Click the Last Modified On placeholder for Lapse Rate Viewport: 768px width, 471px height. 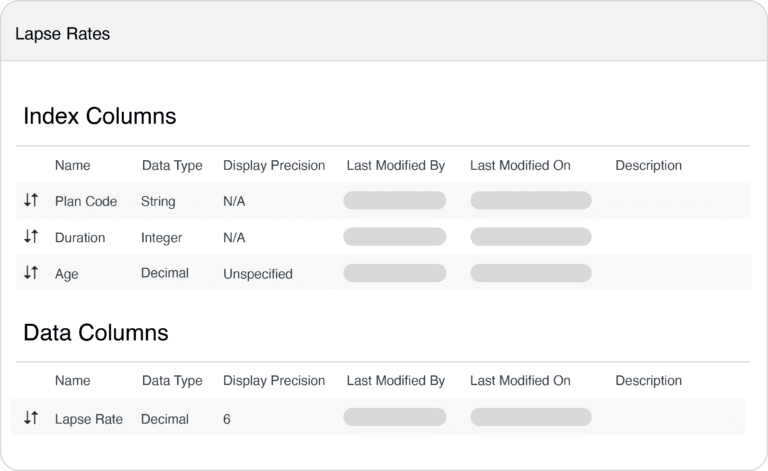point(531,417)
